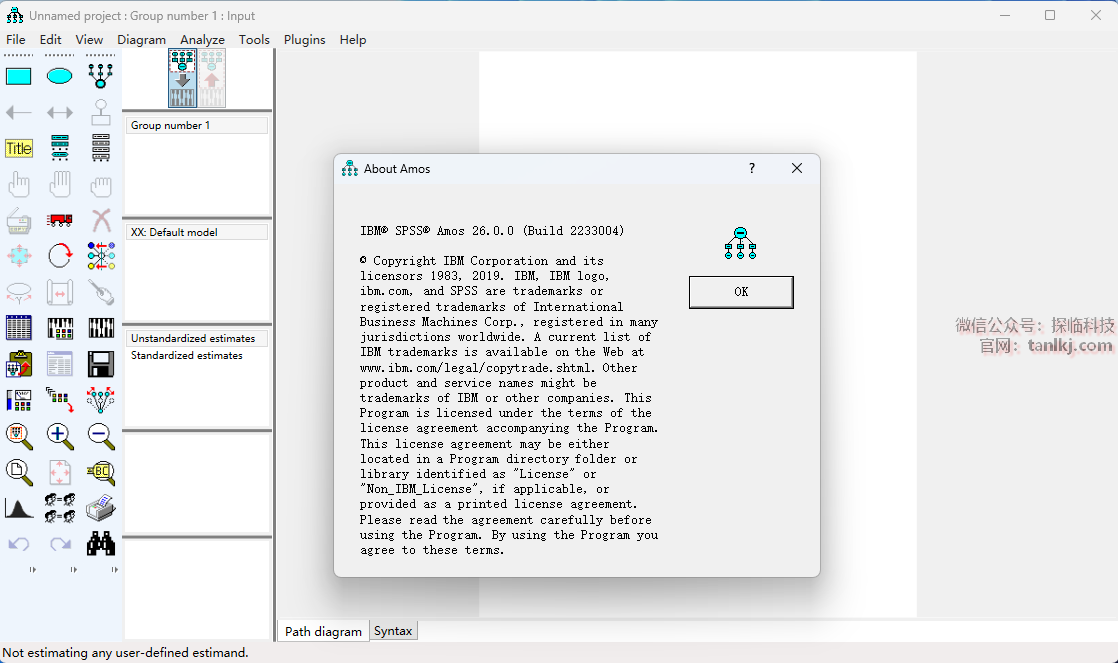Select Group number 1 in groups panel
This screenshot has height=663, width=1118.
pyautogui.click(x=171, y=125)
